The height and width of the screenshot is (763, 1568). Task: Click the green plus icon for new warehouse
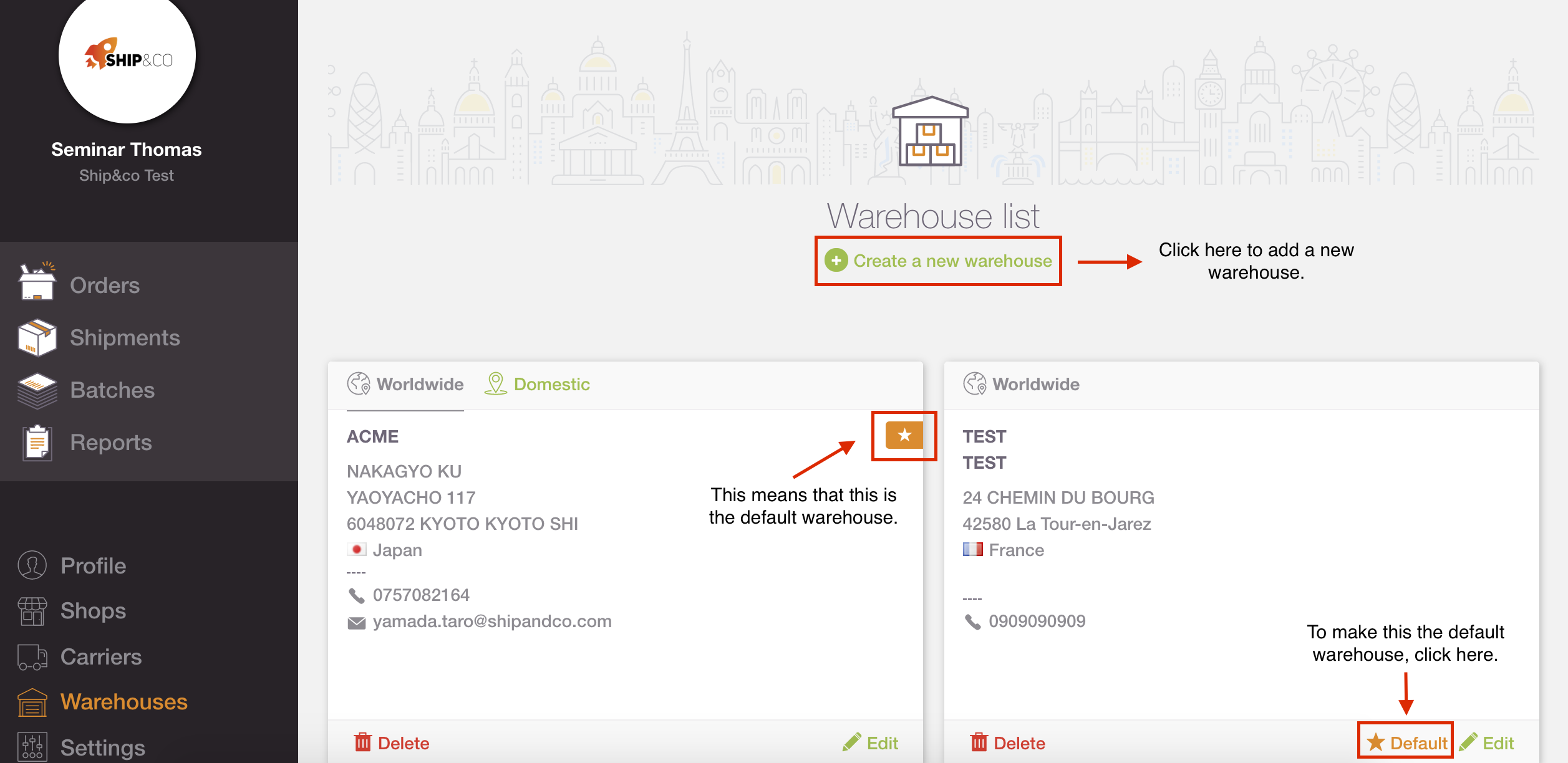point(836,261)
